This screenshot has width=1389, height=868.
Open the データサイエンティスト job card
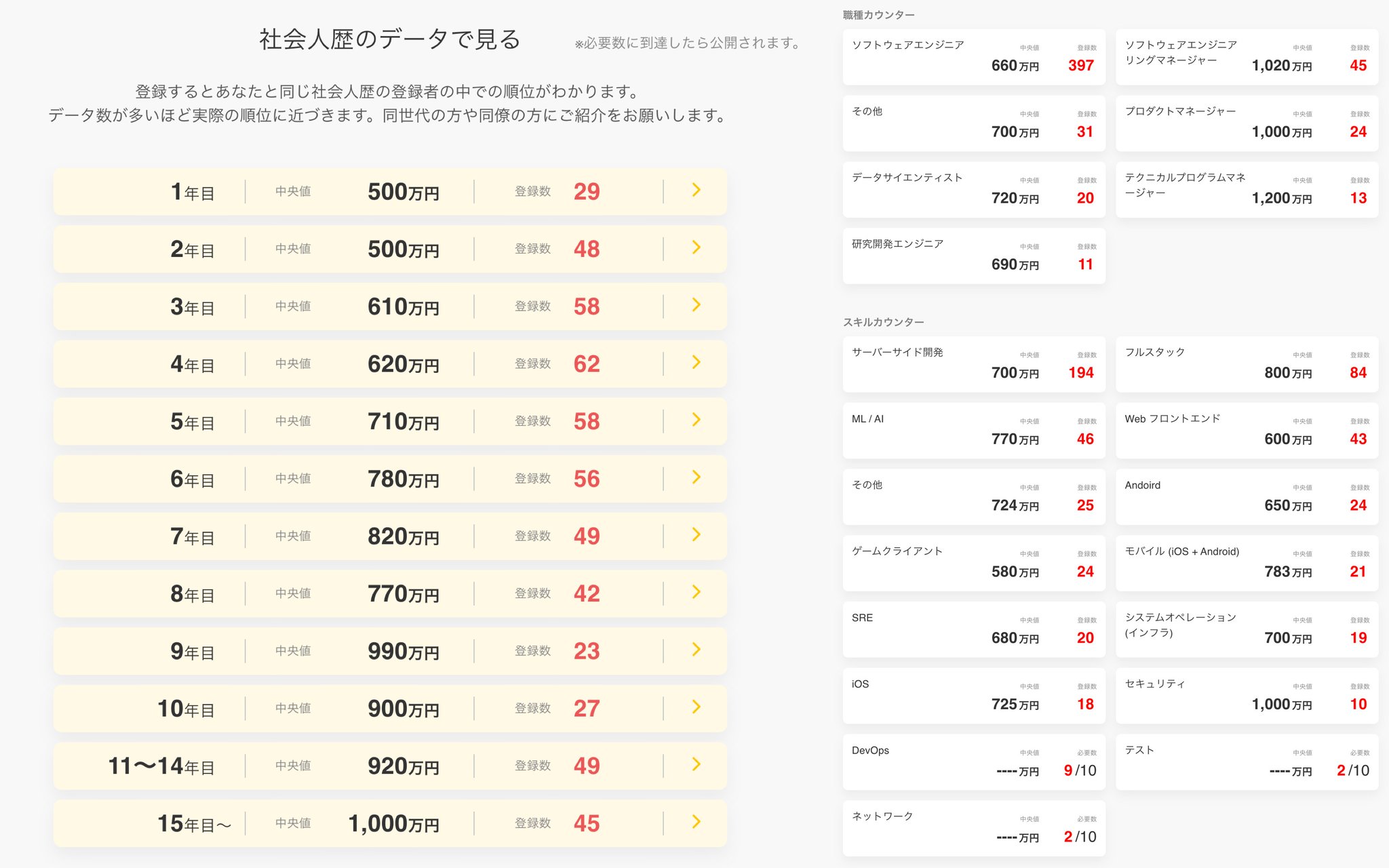pyautogui.click(x=974, y=190)
